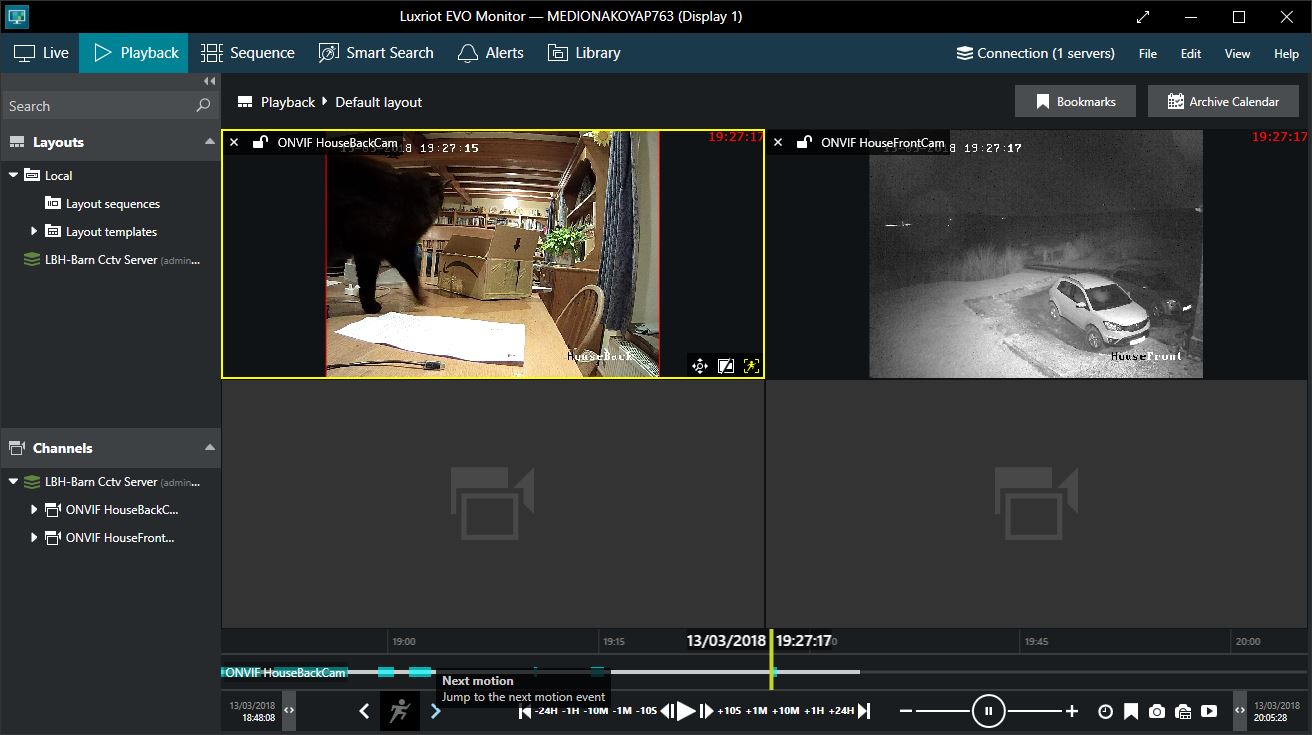
Task: Jump to the previous motion event arrow
Action: tap(364, 711)
